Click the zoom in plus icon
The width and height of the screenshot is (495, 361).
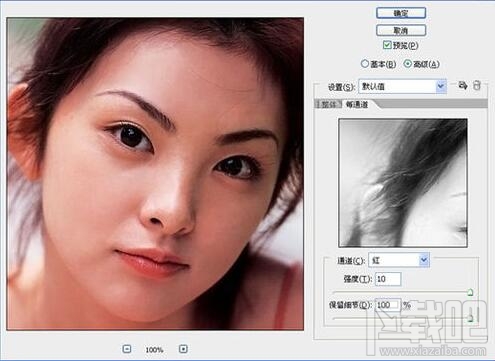183,349
